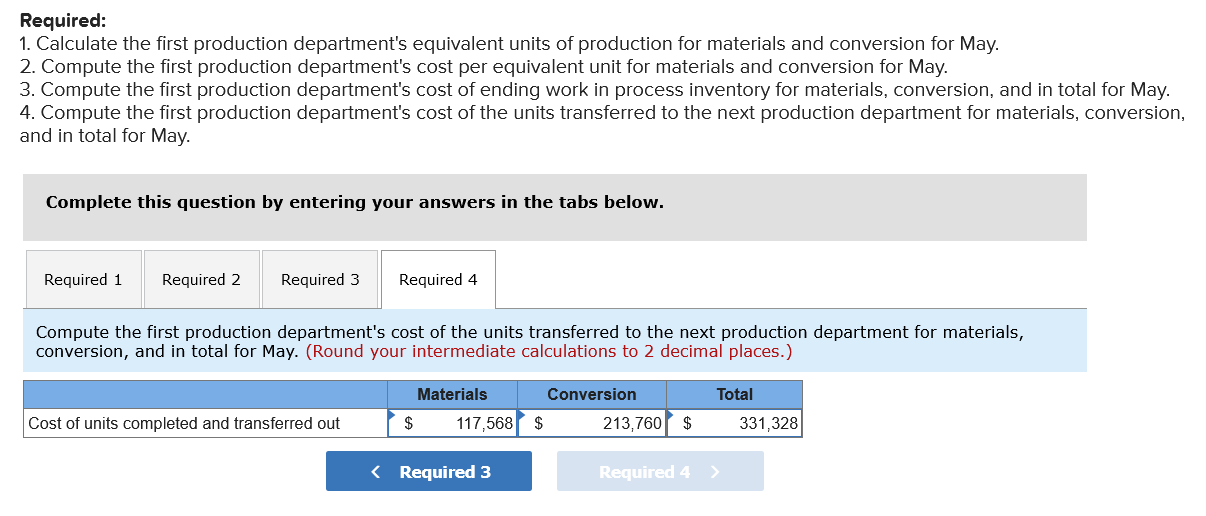Click the dollar sign in Materials cell
1206x516 pixels.
click(408, 424)
